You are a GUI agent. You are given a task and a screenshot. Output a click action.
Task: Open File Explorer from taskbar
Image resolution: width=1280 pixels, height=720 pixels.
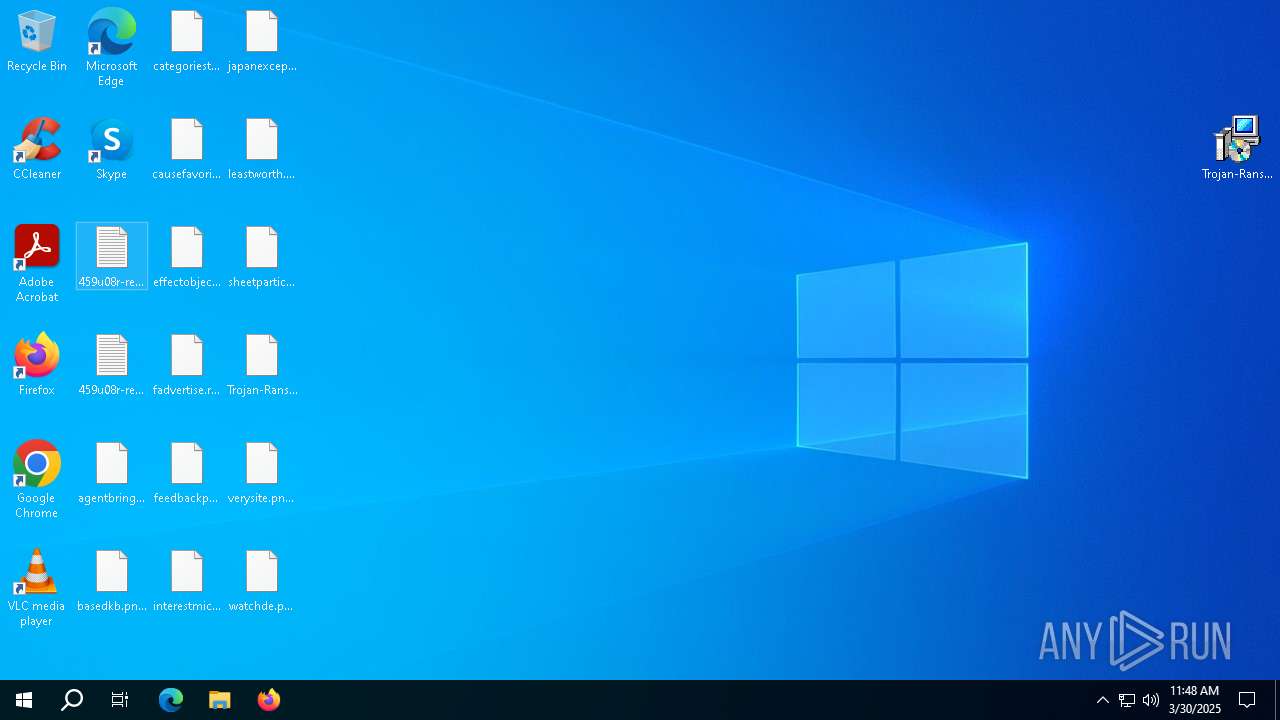220,700
